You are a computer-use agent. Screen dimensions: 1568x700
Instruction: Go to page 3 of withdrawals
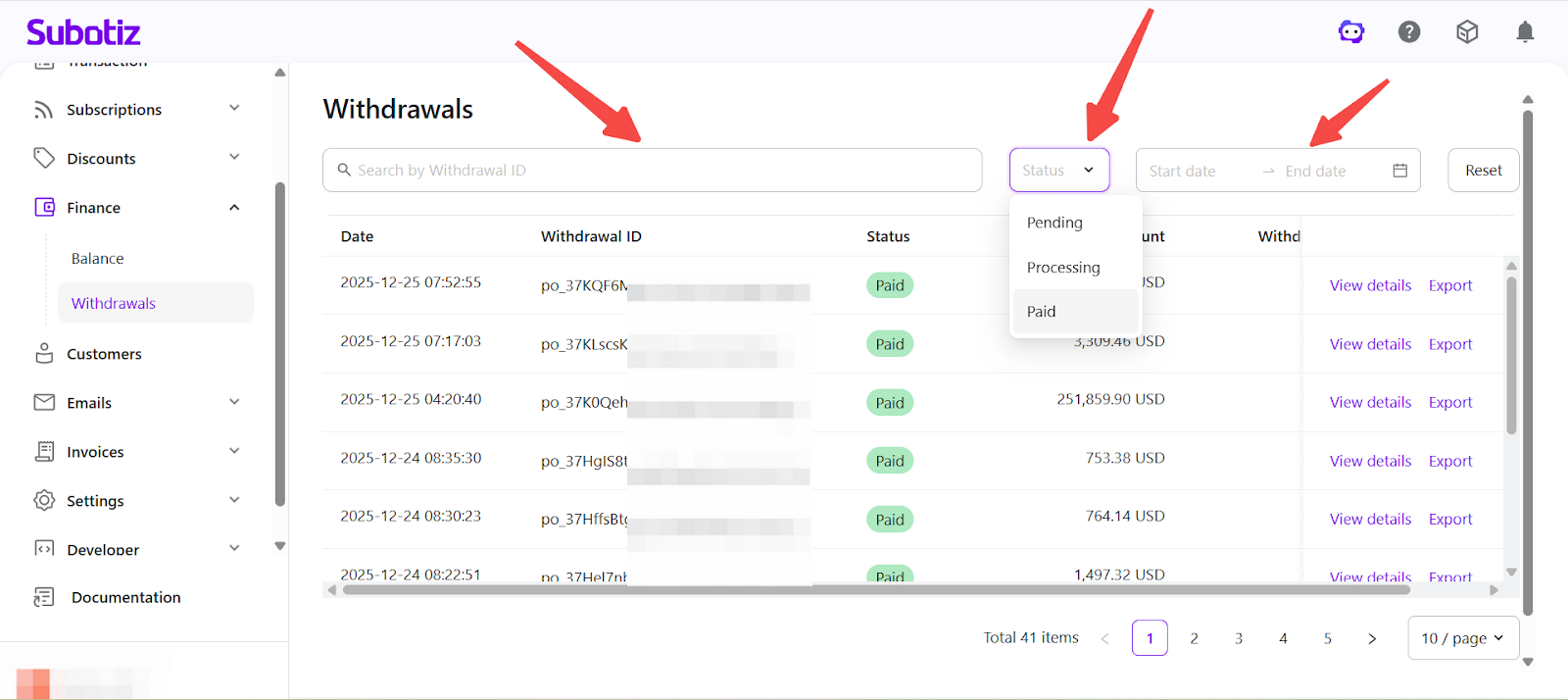click(1239, 638)
